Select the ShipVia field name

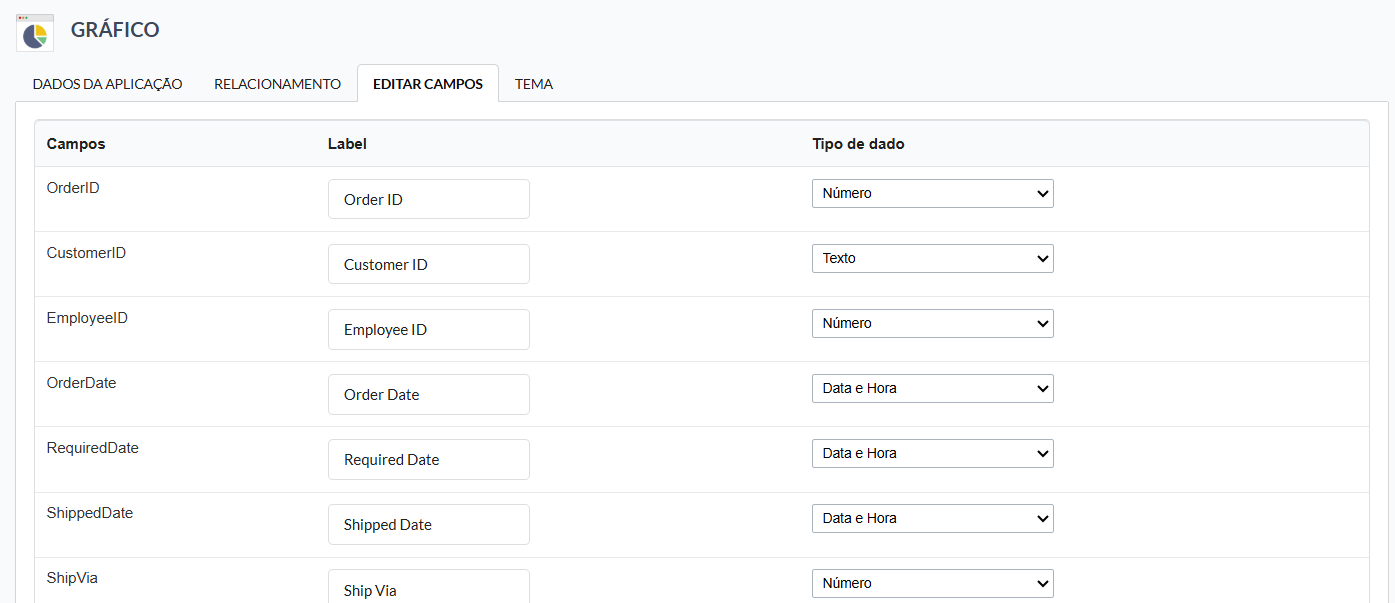coord(72,577)
